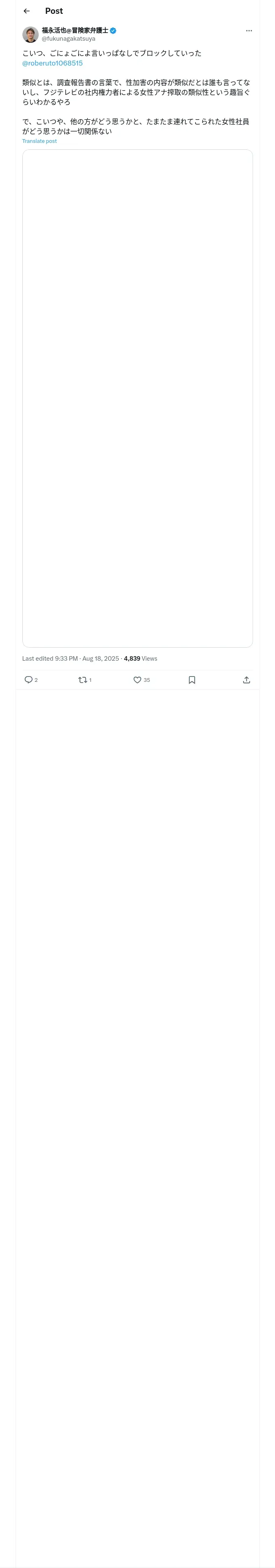Open the three-dot more options menu

point(249,31)
